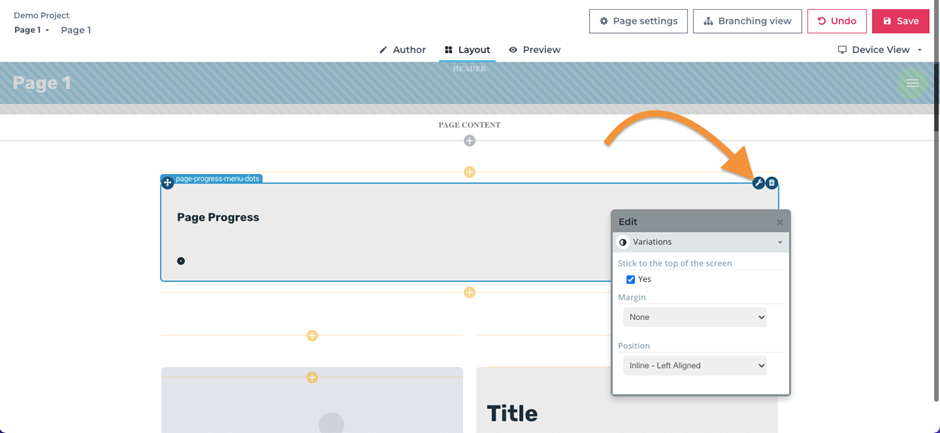Open the Device View dropdown

pos(879,50)
